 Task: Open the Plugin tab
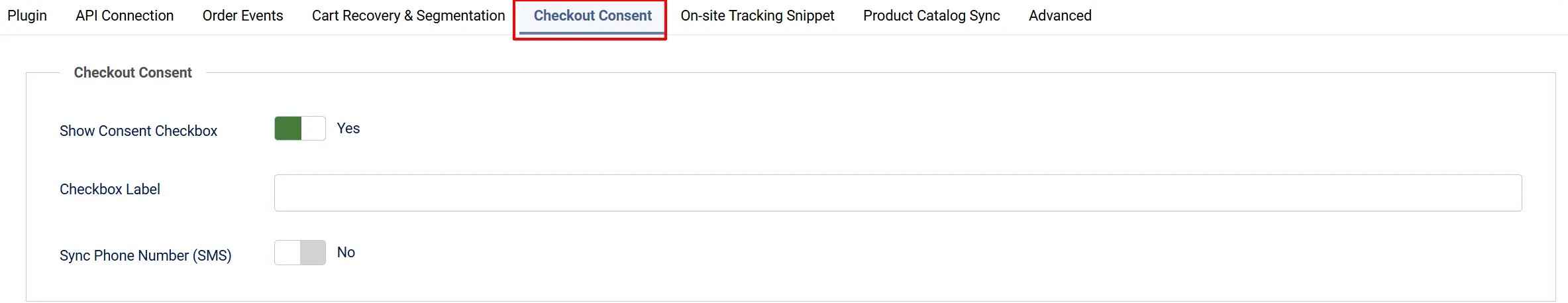pos(27,15)
